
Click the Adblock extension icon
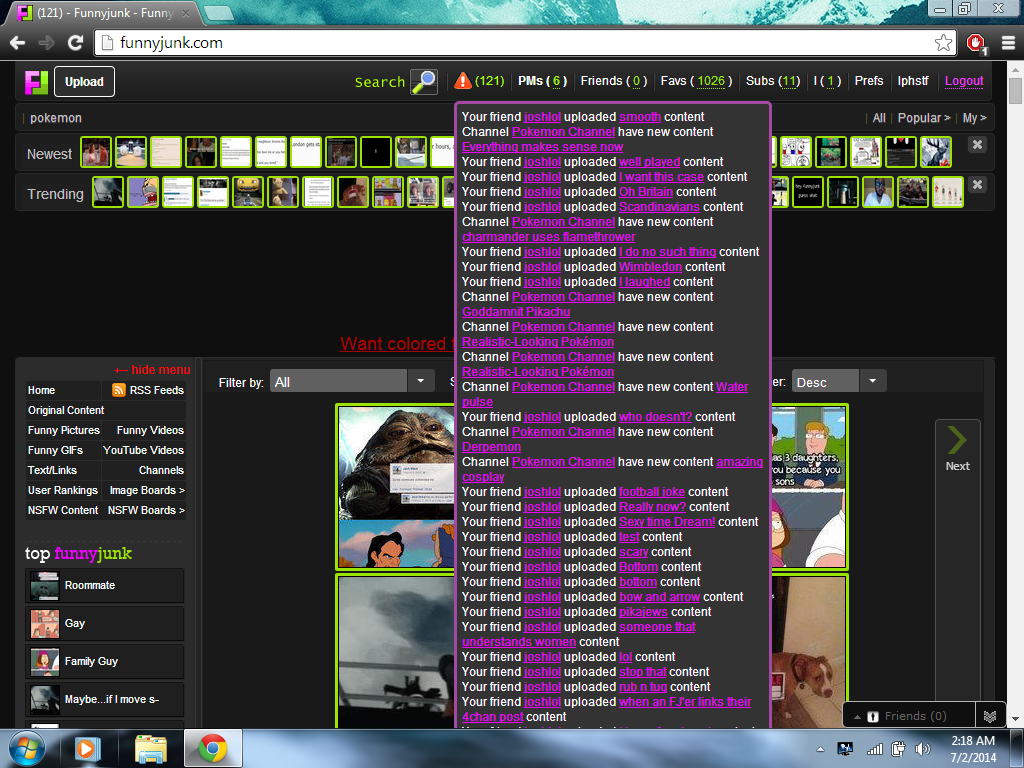coord(976,43)
